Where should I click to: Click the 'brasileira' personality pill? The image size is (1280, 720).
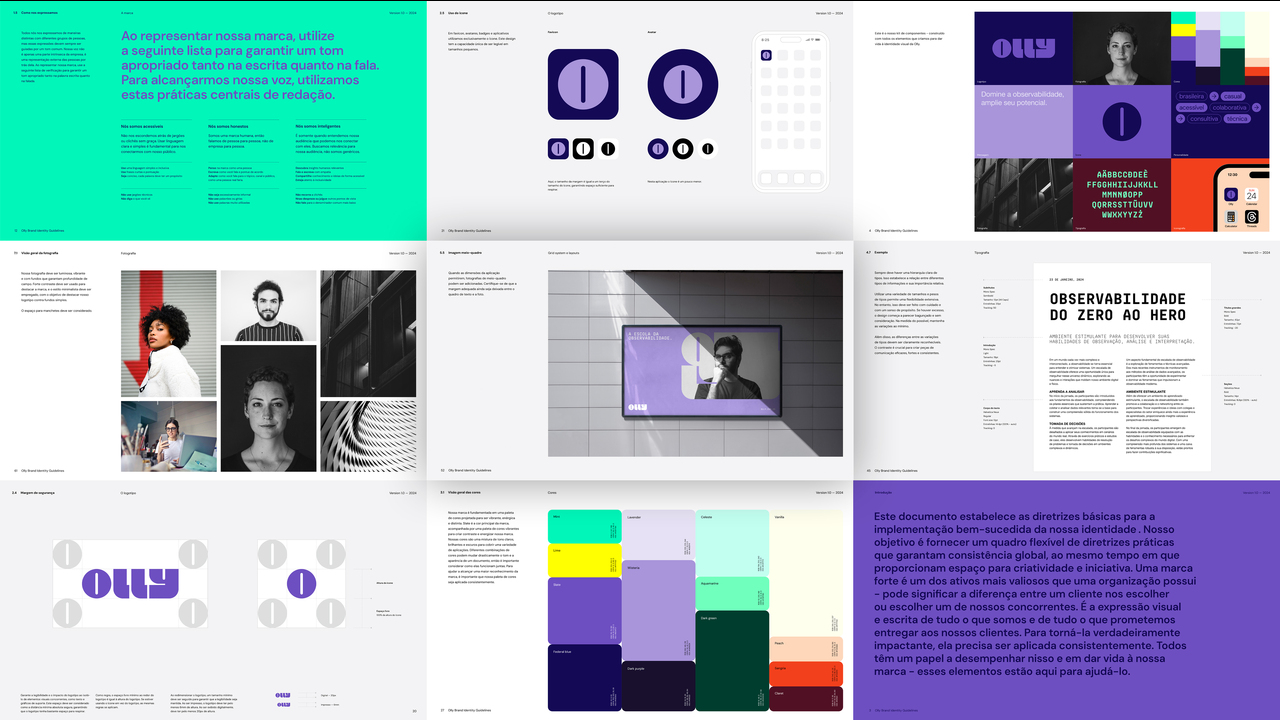1191,96
